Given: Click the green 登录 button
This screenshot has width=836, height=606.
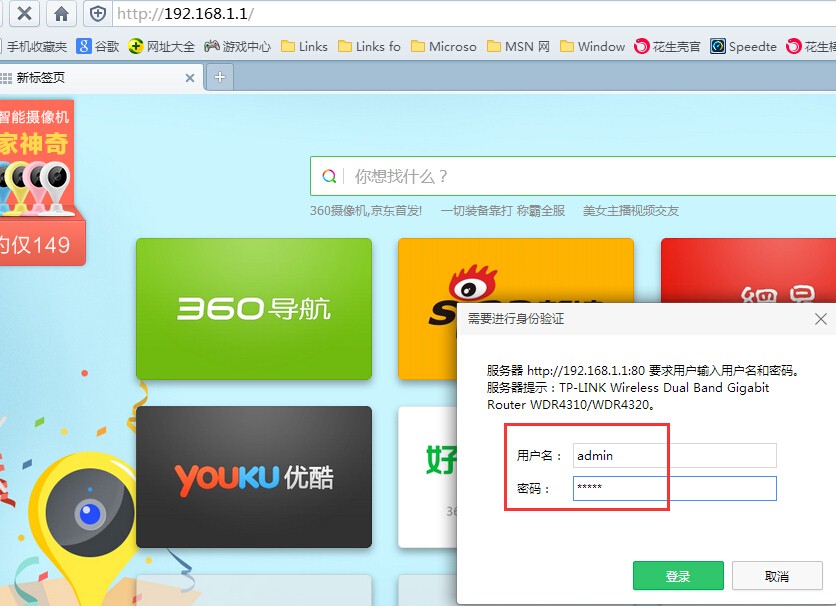Looking at the screenshot, I should 678,576.
